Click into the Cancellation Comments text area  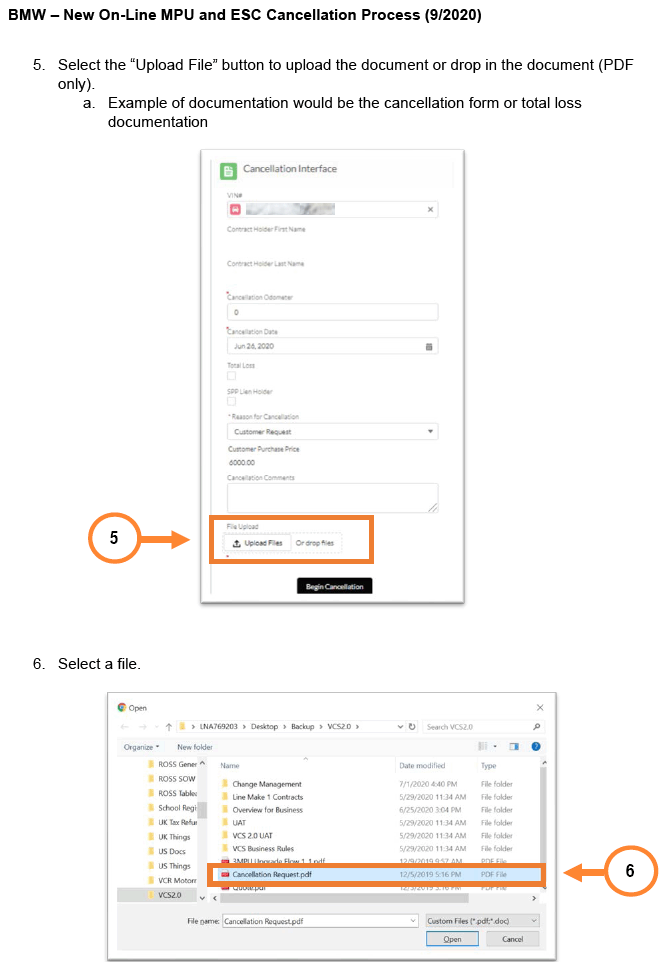[x=332, y=498]
